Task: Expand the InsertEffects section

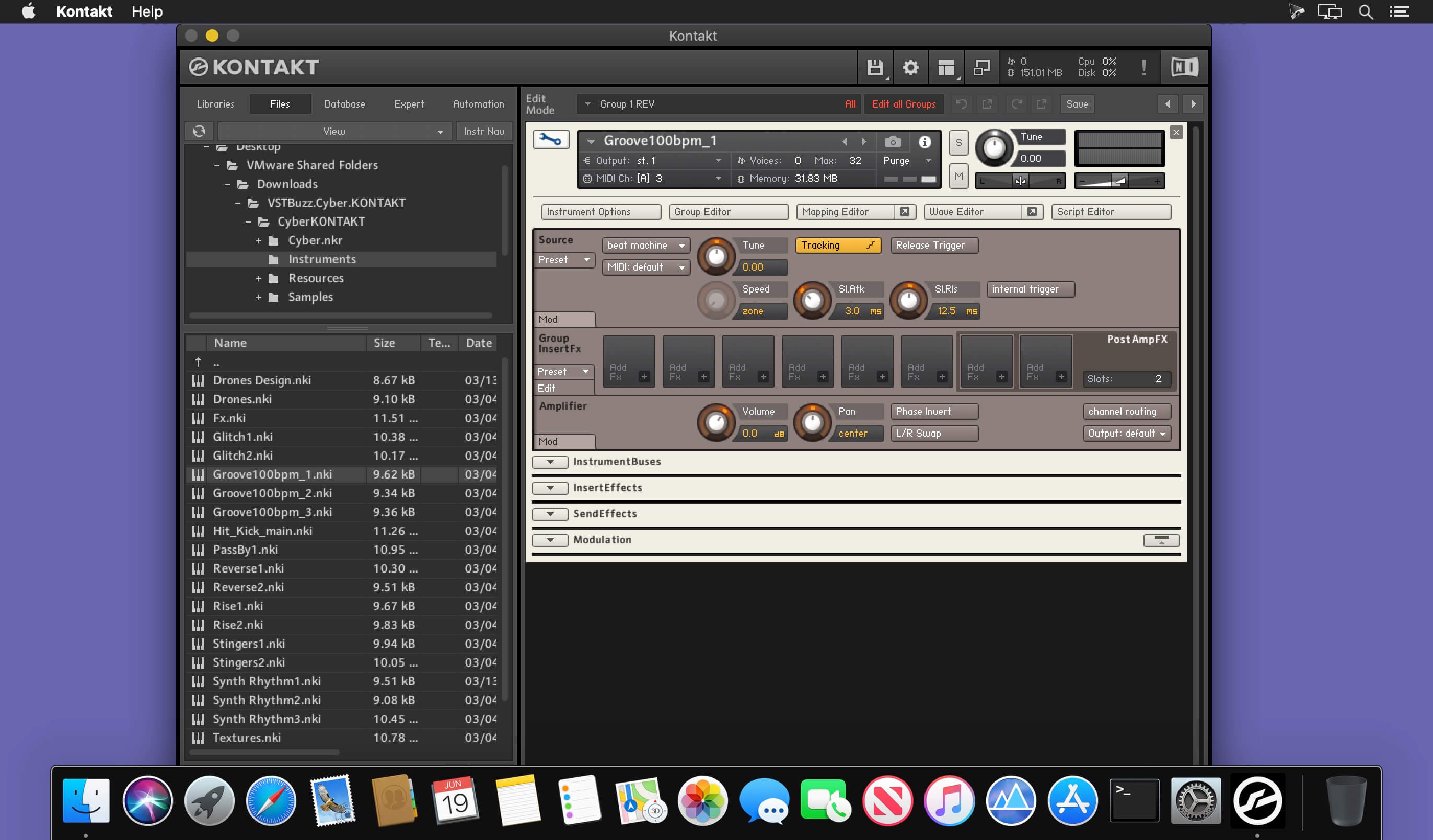Action: click(x=550, y=488)
